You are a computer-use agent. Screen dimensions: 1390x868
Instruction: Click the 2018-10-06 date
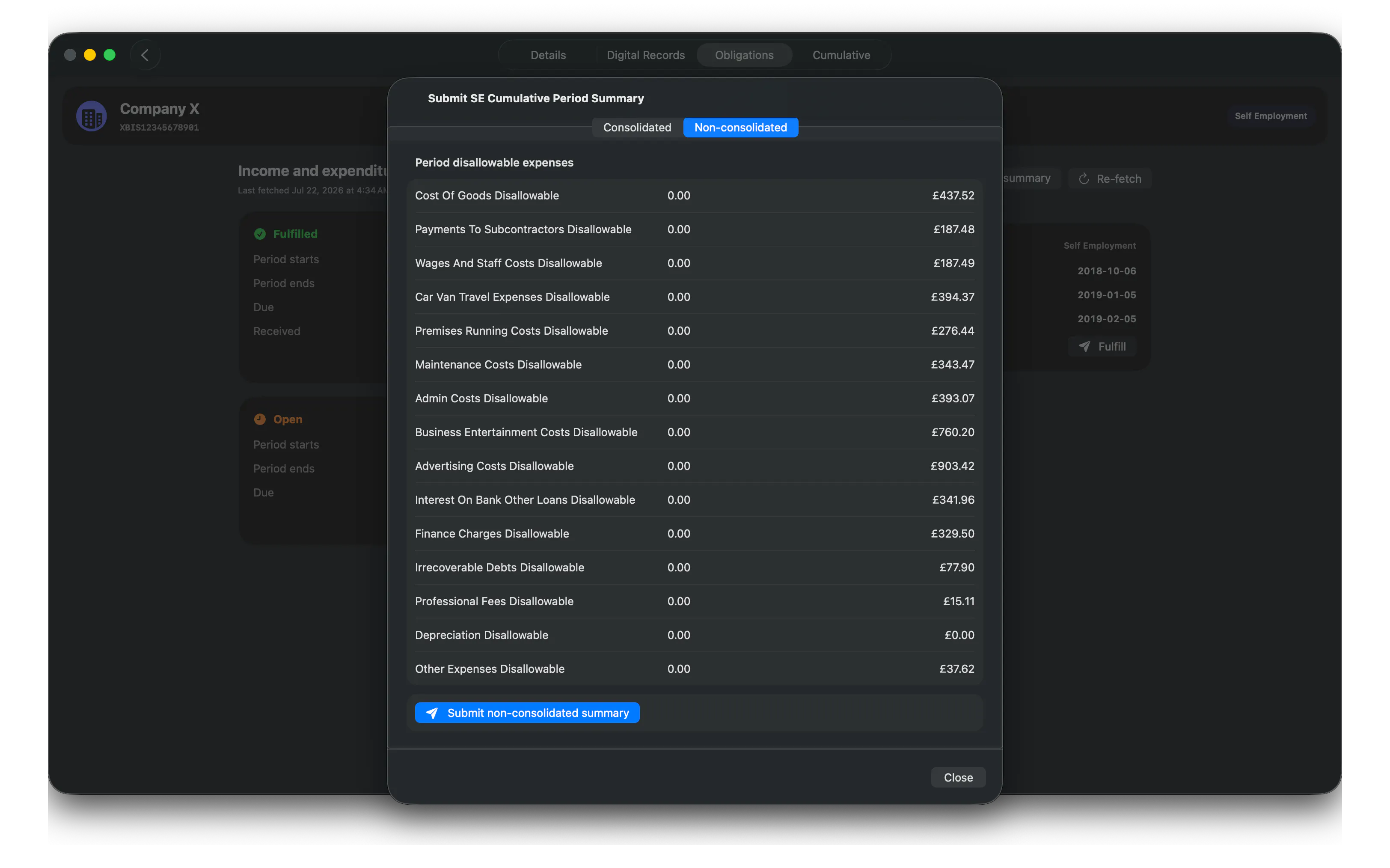pos(1106,271)
